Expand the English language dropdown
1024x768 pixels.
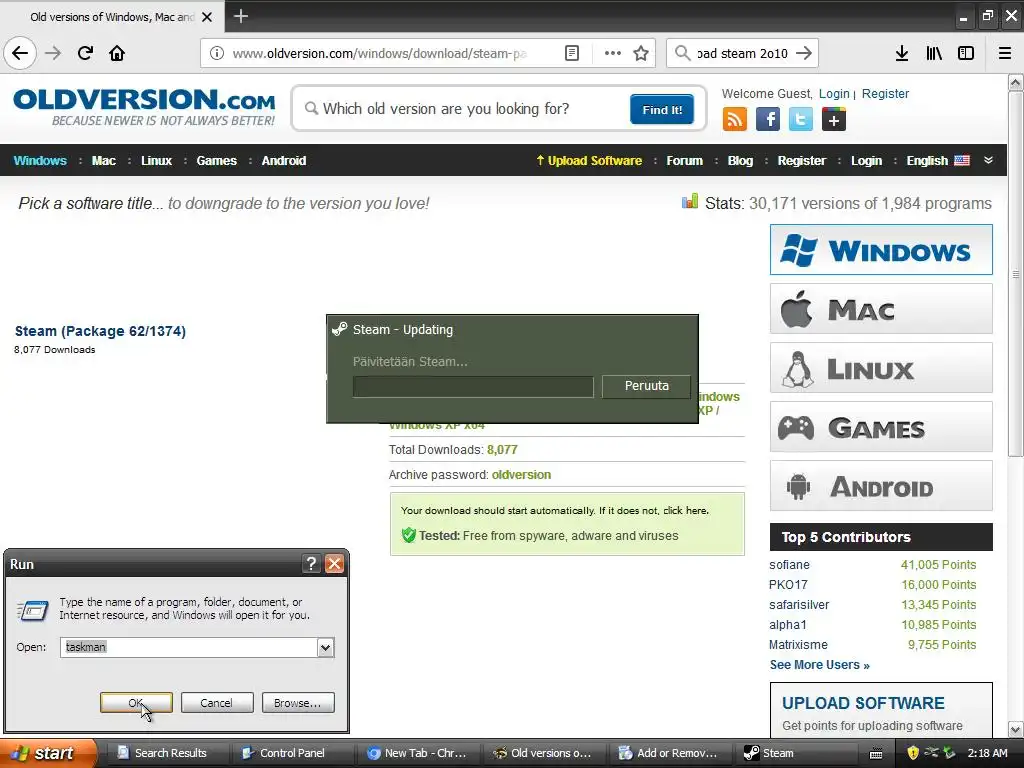pyautogui.click(x=938, y=161)
